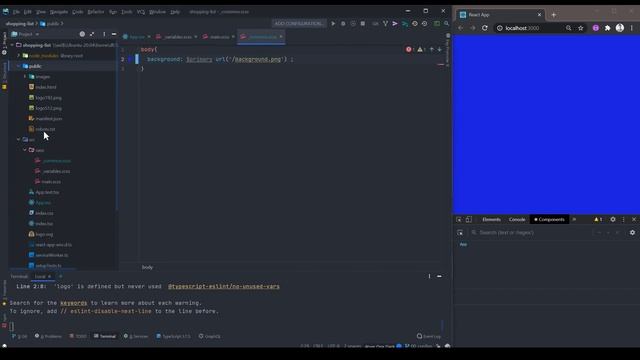Hide the Project panel with minus icon
The width and height of the screenshot is (640, 360).
click(x=114, y=34)
